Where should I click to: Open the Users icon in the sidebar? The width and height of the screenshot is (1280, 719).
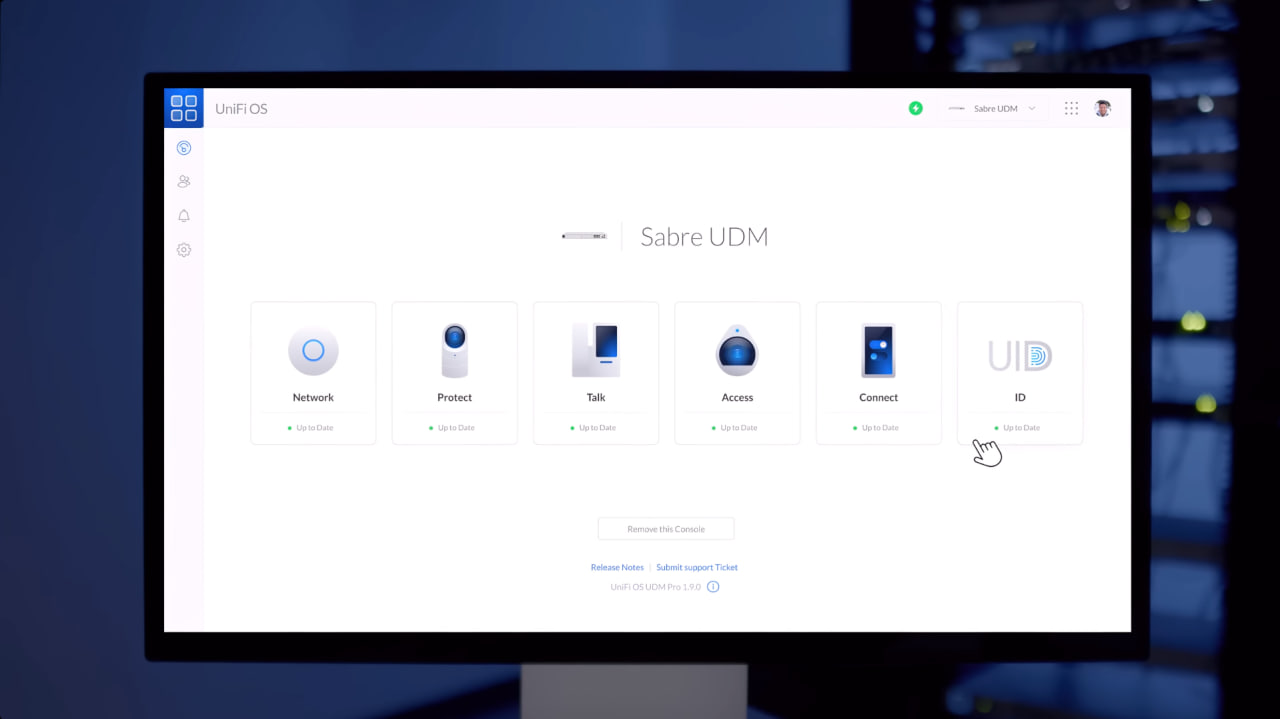pos(183,182)
